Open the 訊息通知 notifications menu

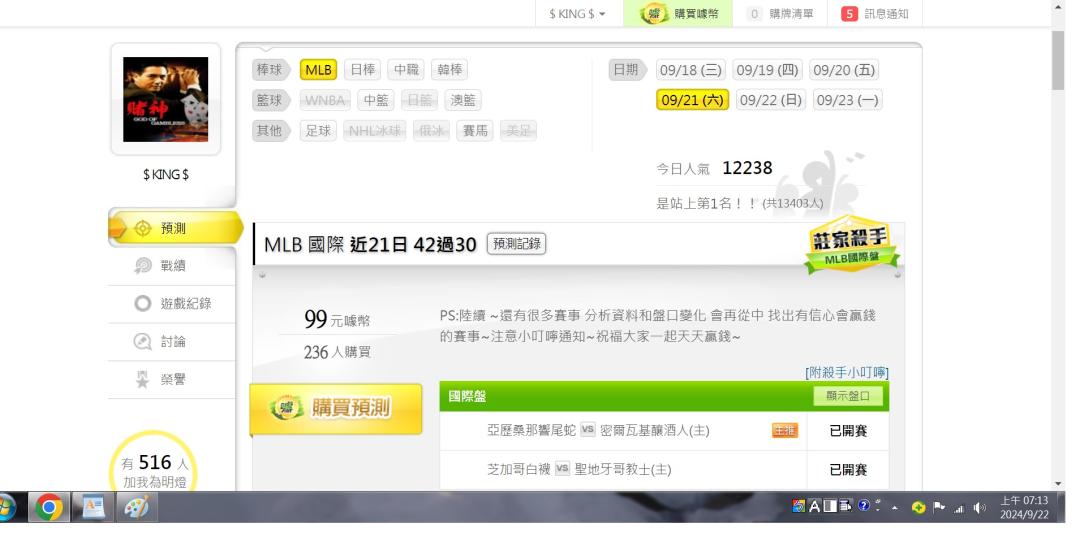(x=875, y=14)
